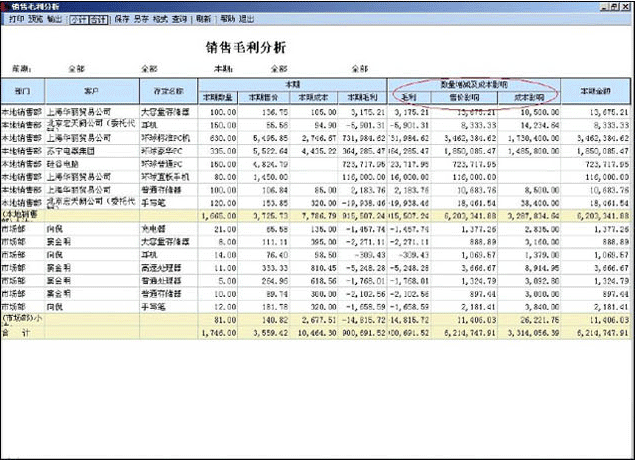Click 刷新 (Refresh) in the toolbar
This screenshot has height=460, width=635.
[x=203, y=19]
